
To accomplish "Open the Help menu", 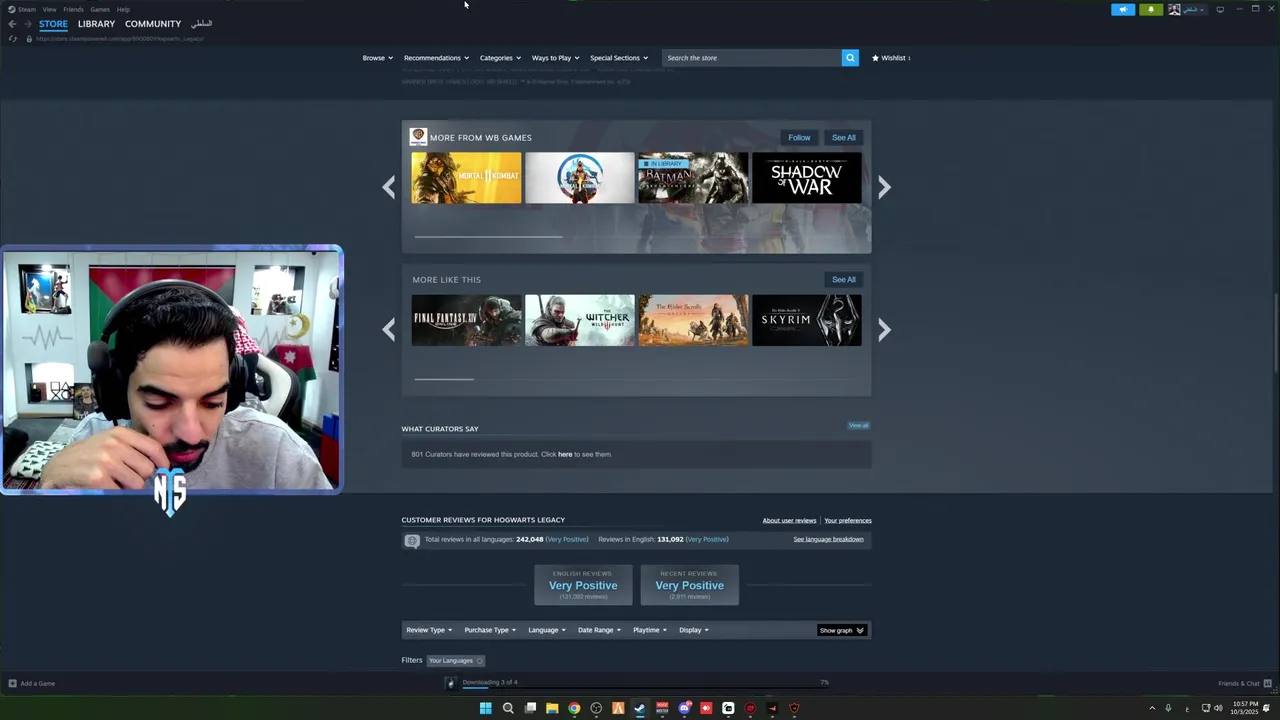I will tap(123, 9).
